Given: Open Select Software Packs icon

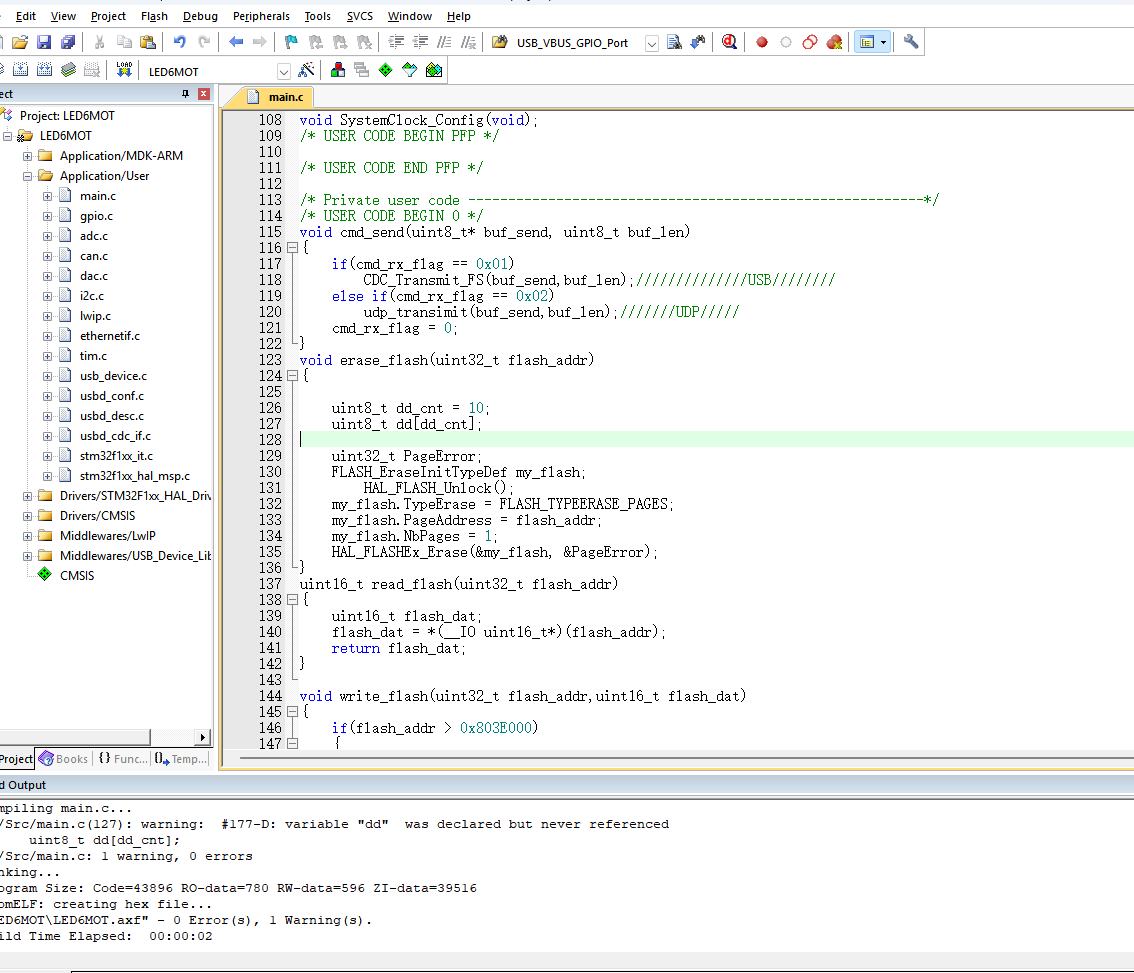Looking at the screenshot, I should [409, 70].
